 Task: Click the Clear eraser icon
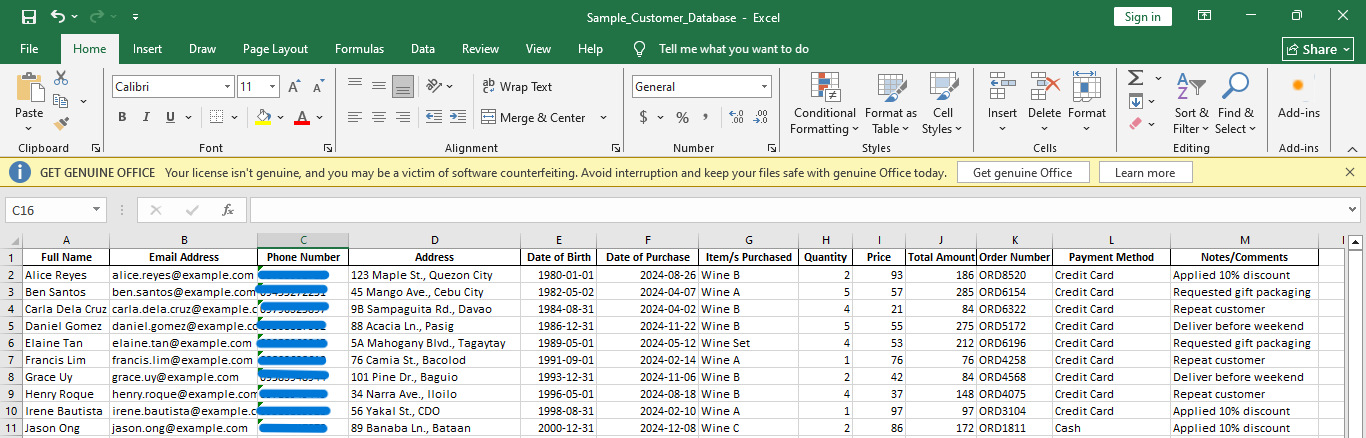[x=1135, y=124]
